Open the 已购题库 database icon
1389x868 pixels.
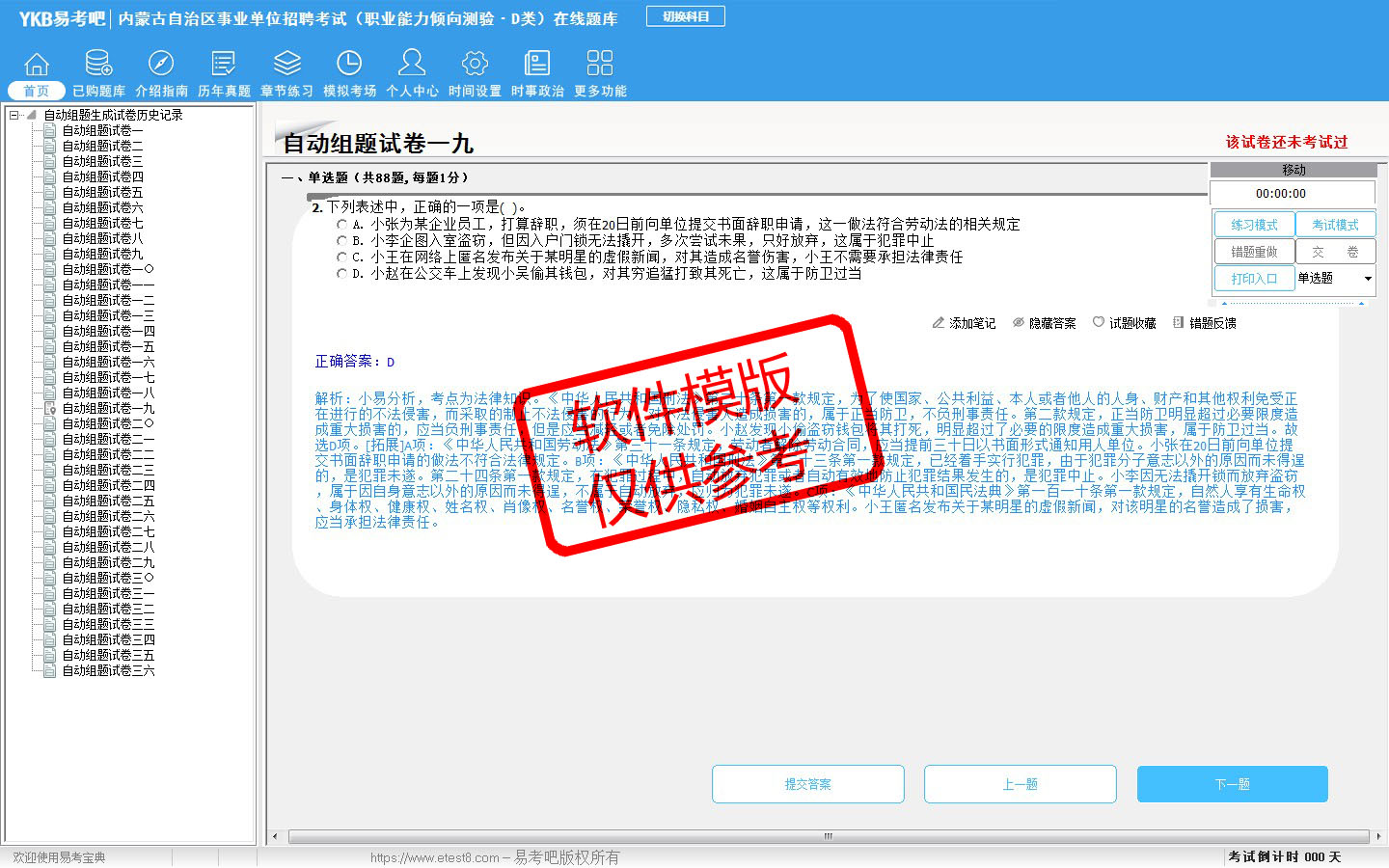[98, 65]
